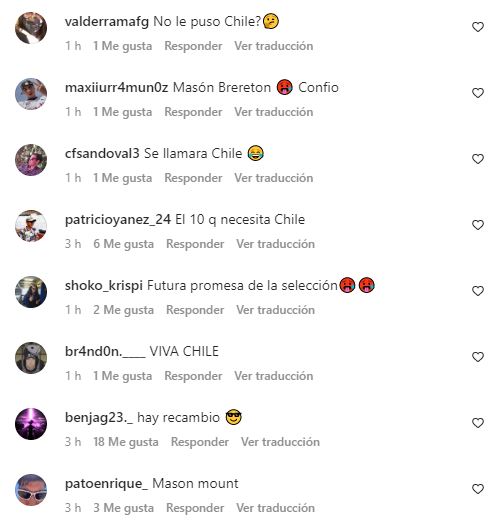Reply to cfsandoval3's comment

tap(193, 178)
